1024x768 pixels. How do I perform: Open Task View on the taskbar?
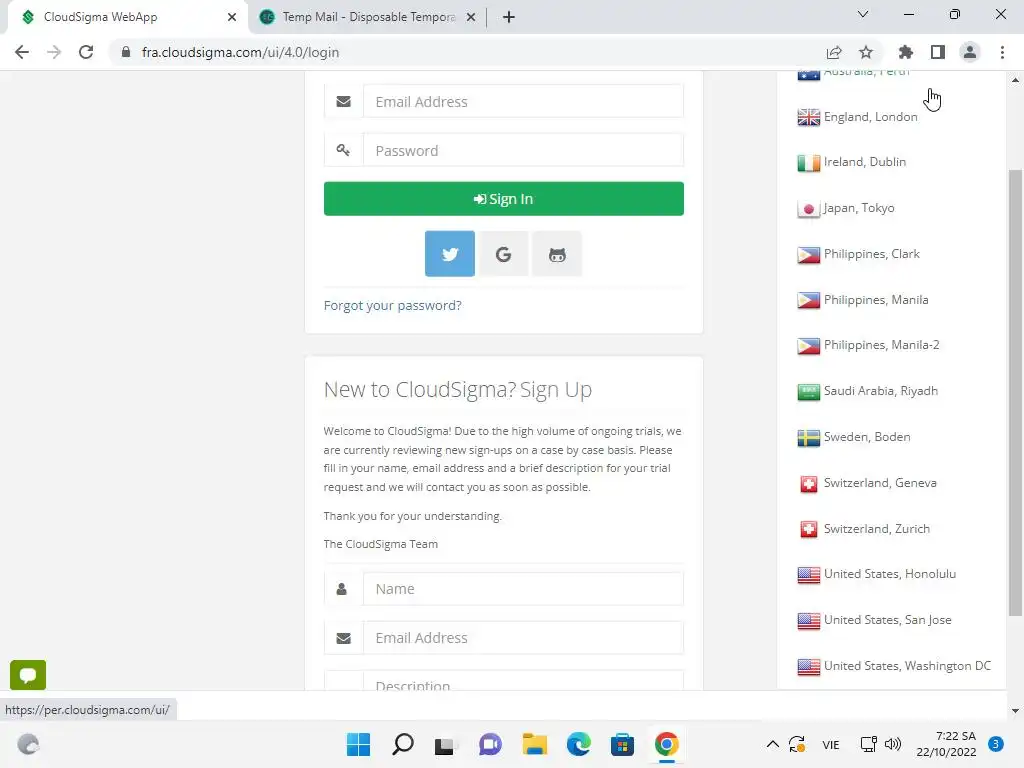[x=445, y=744]
